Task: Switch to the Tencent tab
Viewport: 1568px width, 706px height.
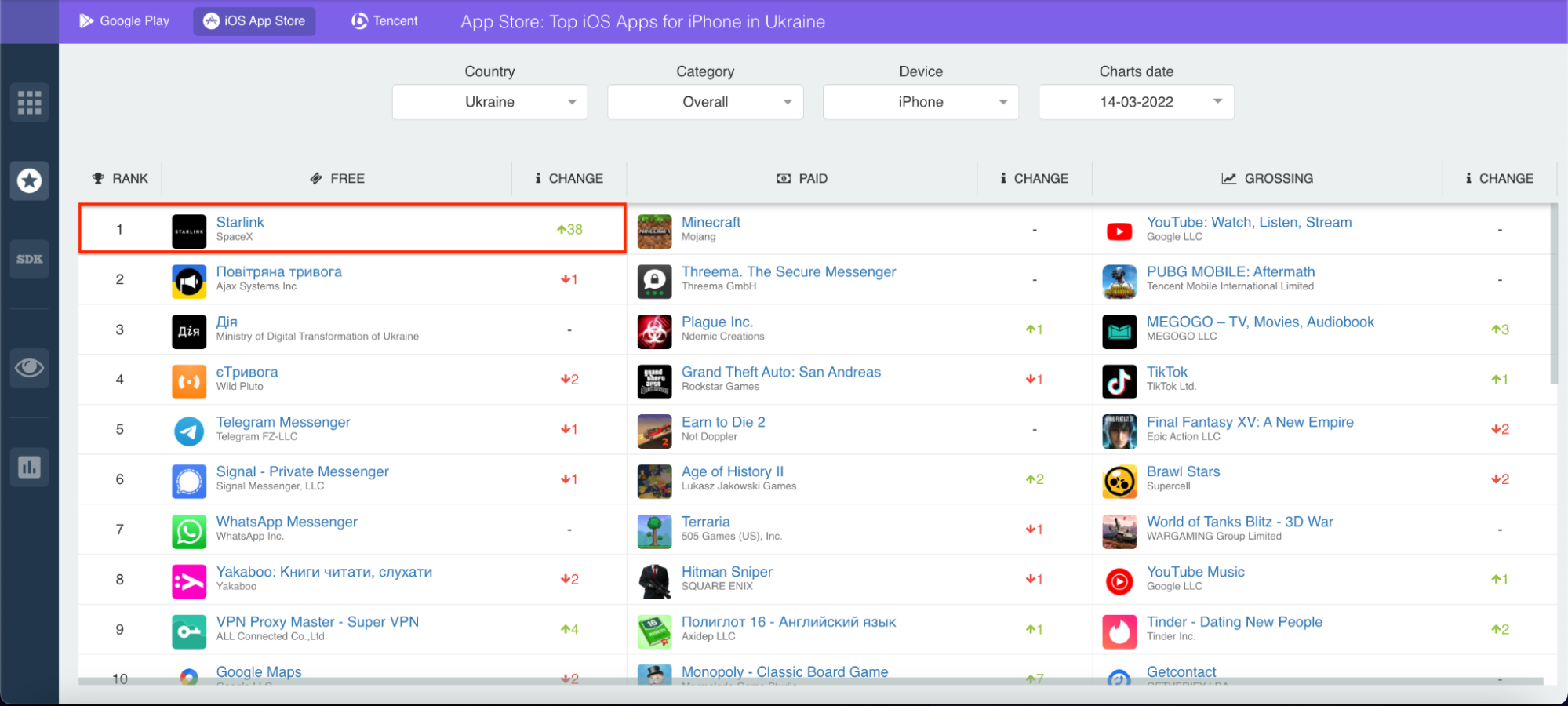Action: (x=384, y=21)
